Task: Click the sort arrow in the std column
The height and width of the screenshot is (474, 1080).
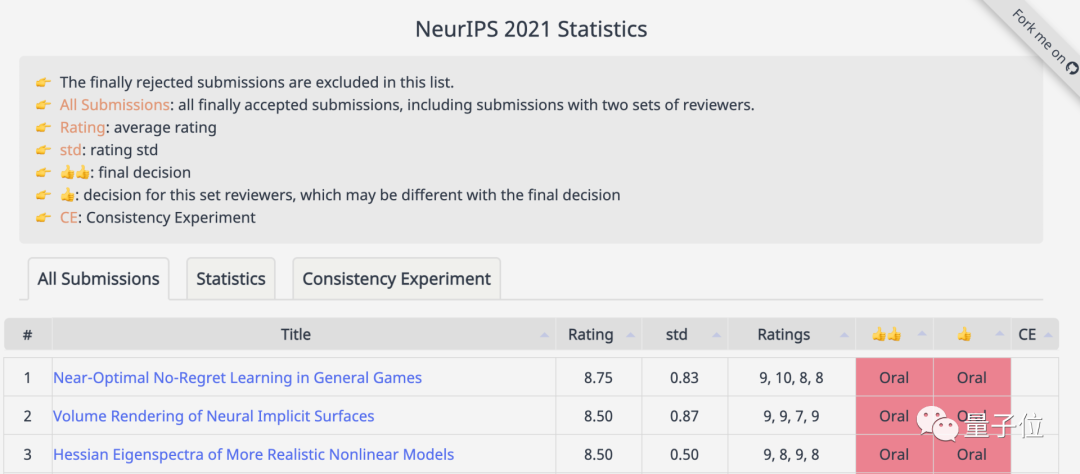Action: (716, 335)
